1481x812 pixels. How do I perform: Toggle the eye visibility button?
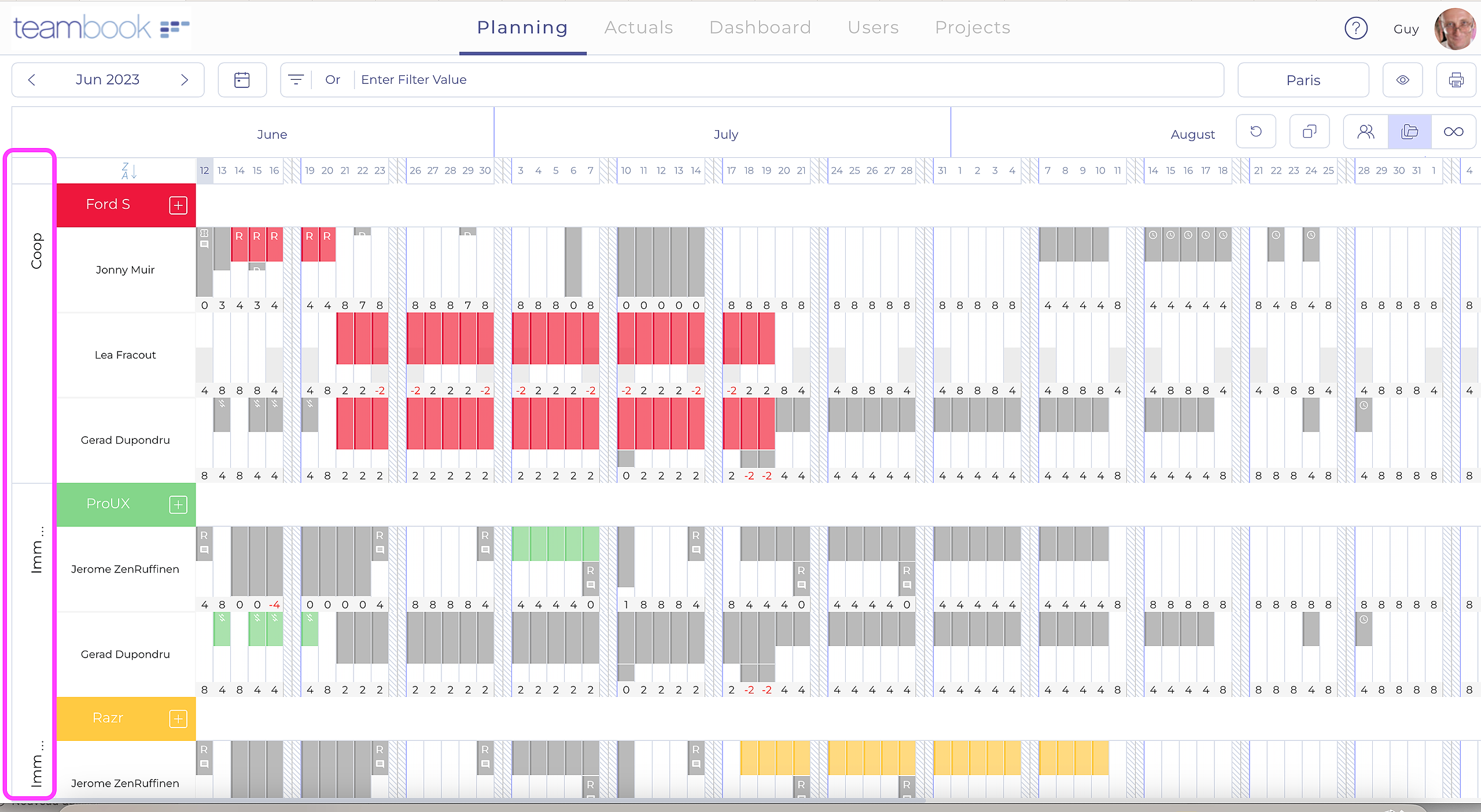pos(1402,80)
